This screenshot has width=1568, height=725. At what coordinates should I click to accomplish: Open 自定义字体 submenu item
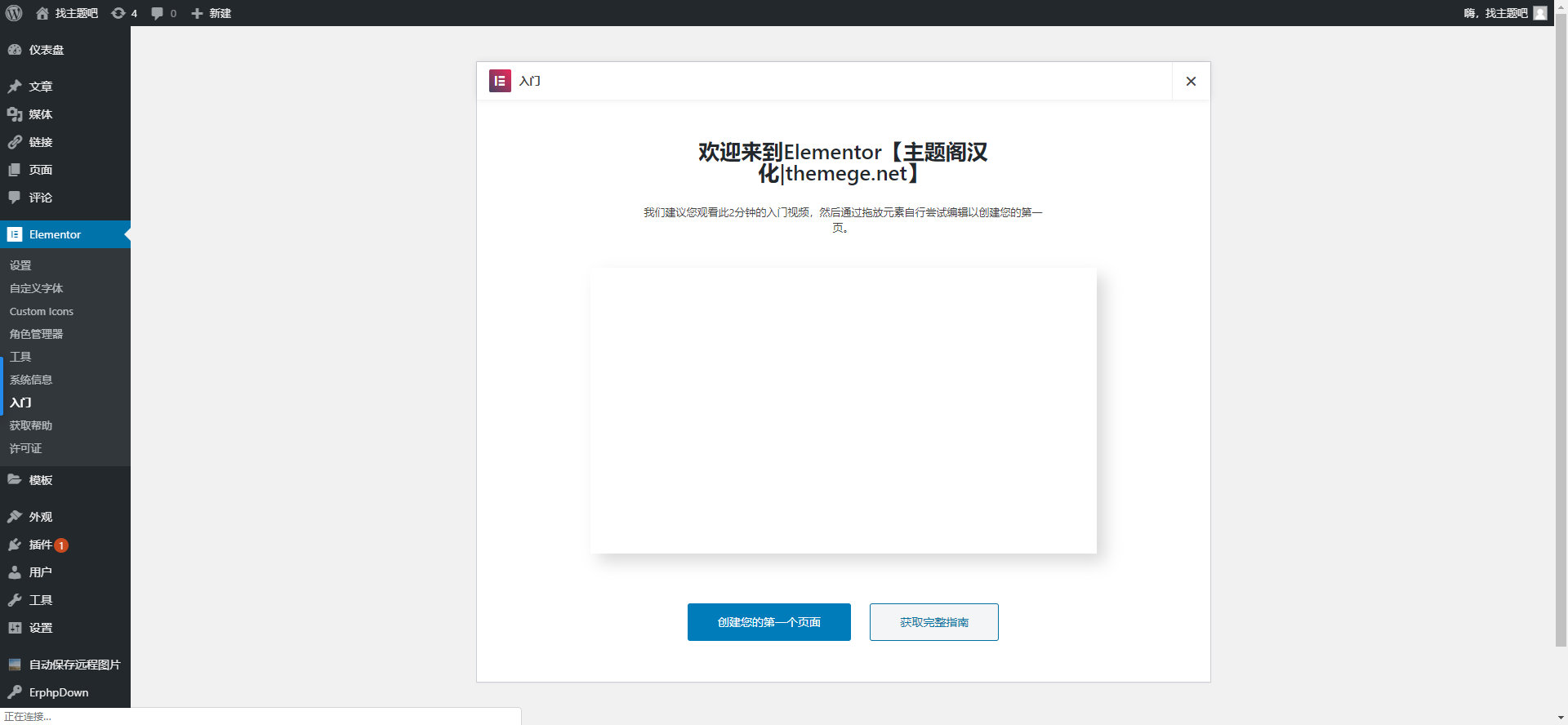pos(36,288)
